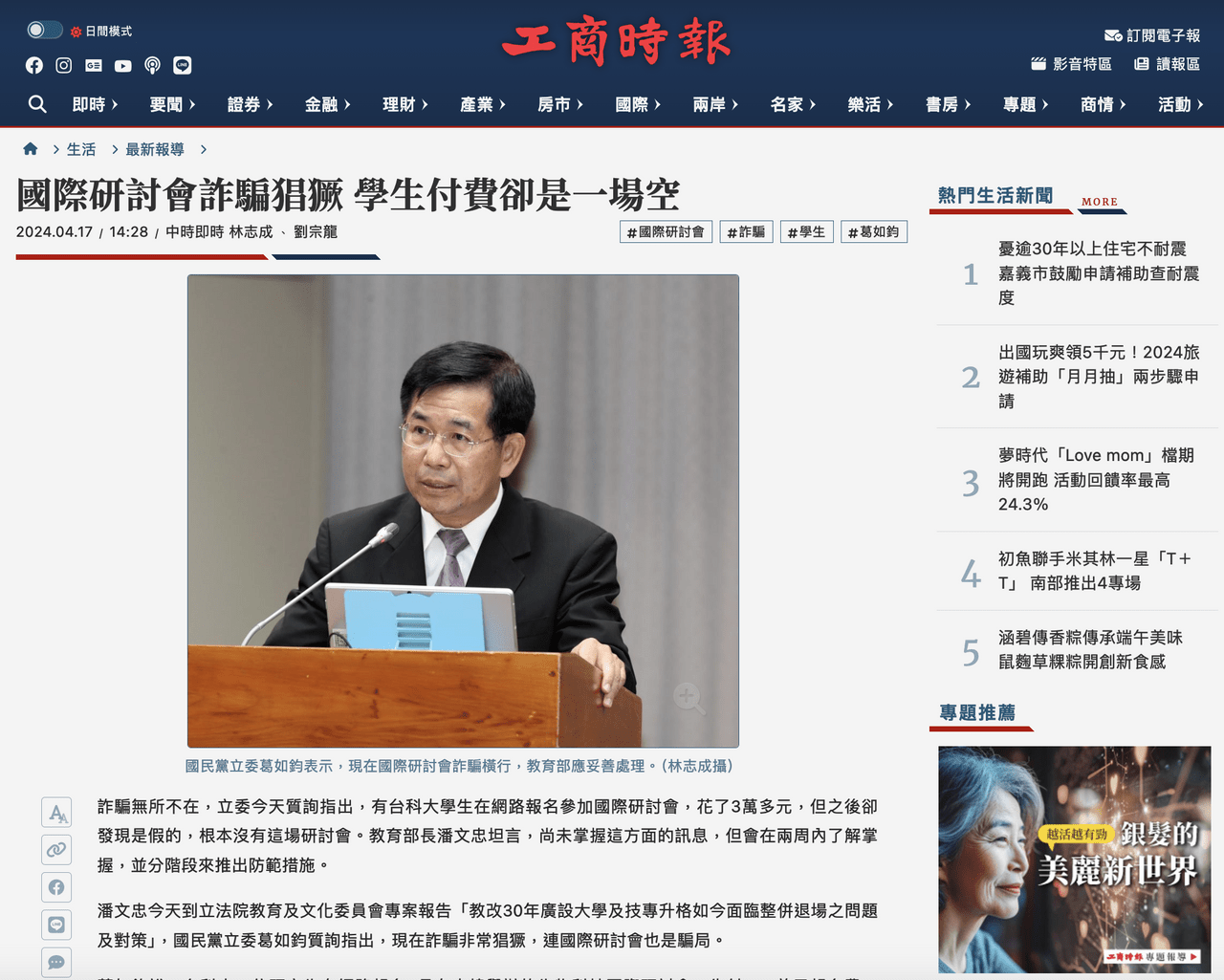
Task: Click the 生活 breadcrumb link
Action: (x=81, y=149)
